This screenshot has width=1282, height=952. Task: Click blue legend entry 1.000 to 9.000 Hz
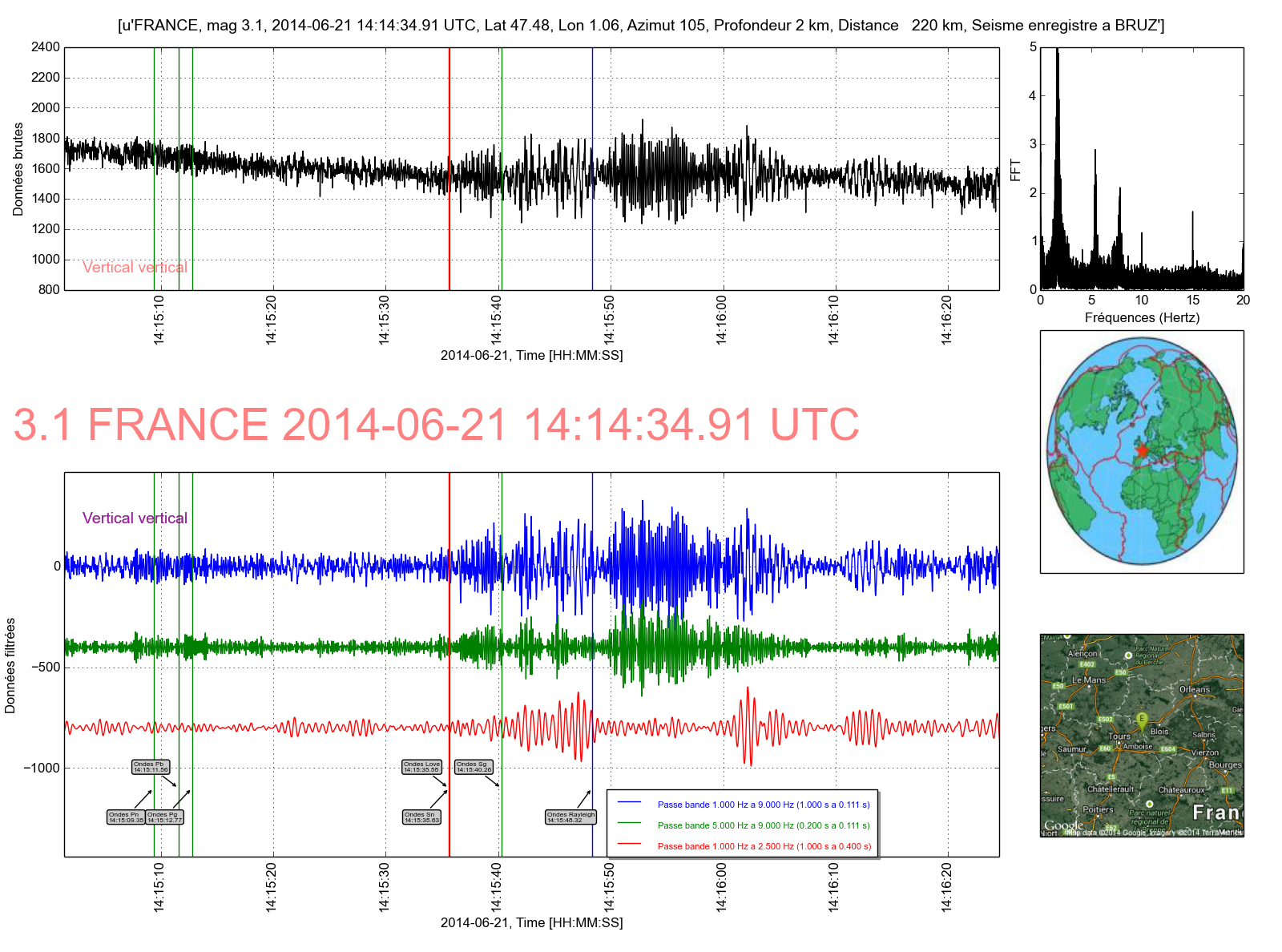[763, 805]
